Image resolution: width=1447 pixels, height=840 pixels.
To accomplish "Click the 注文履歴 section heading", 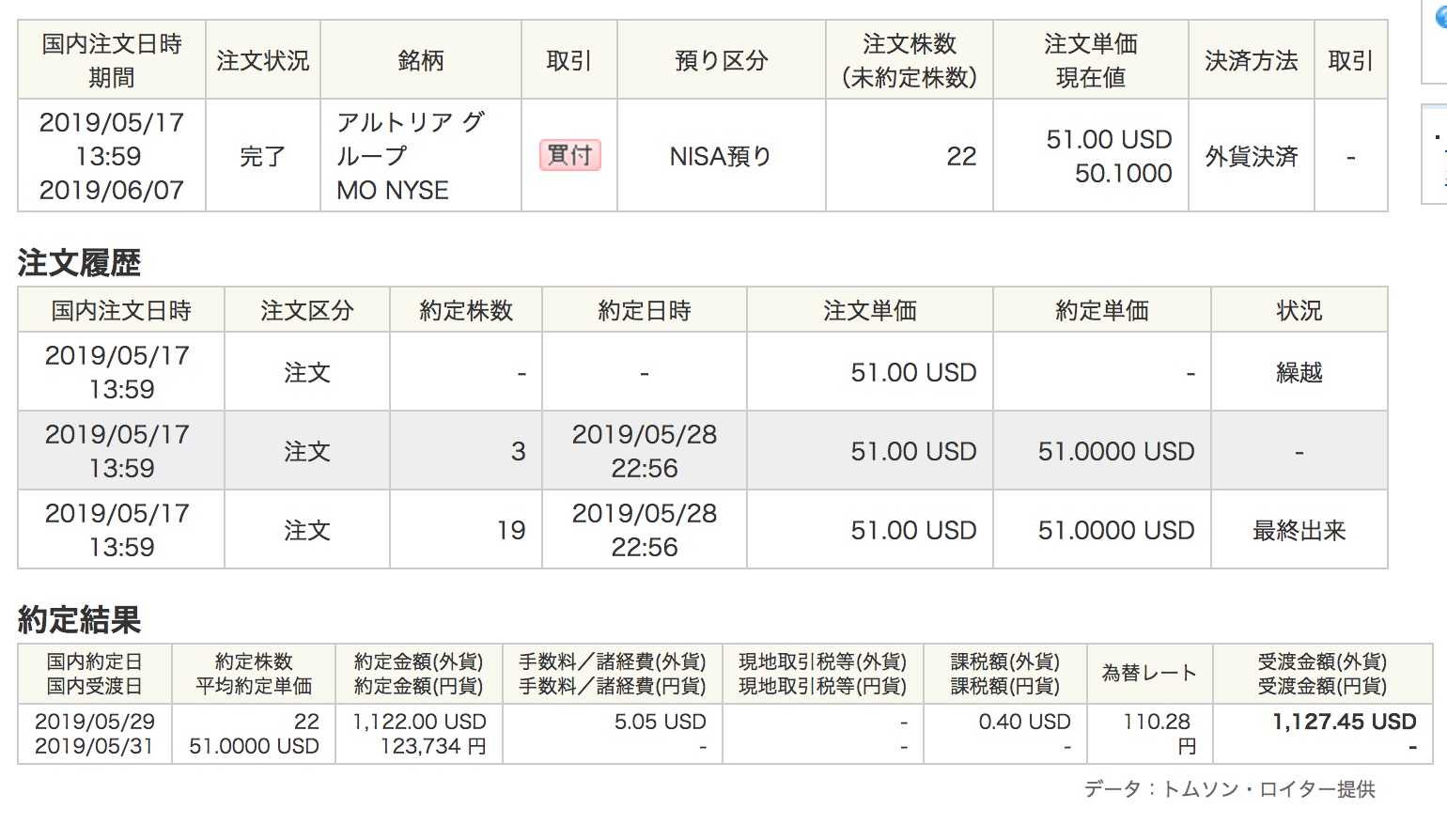I will pos(79,263).
